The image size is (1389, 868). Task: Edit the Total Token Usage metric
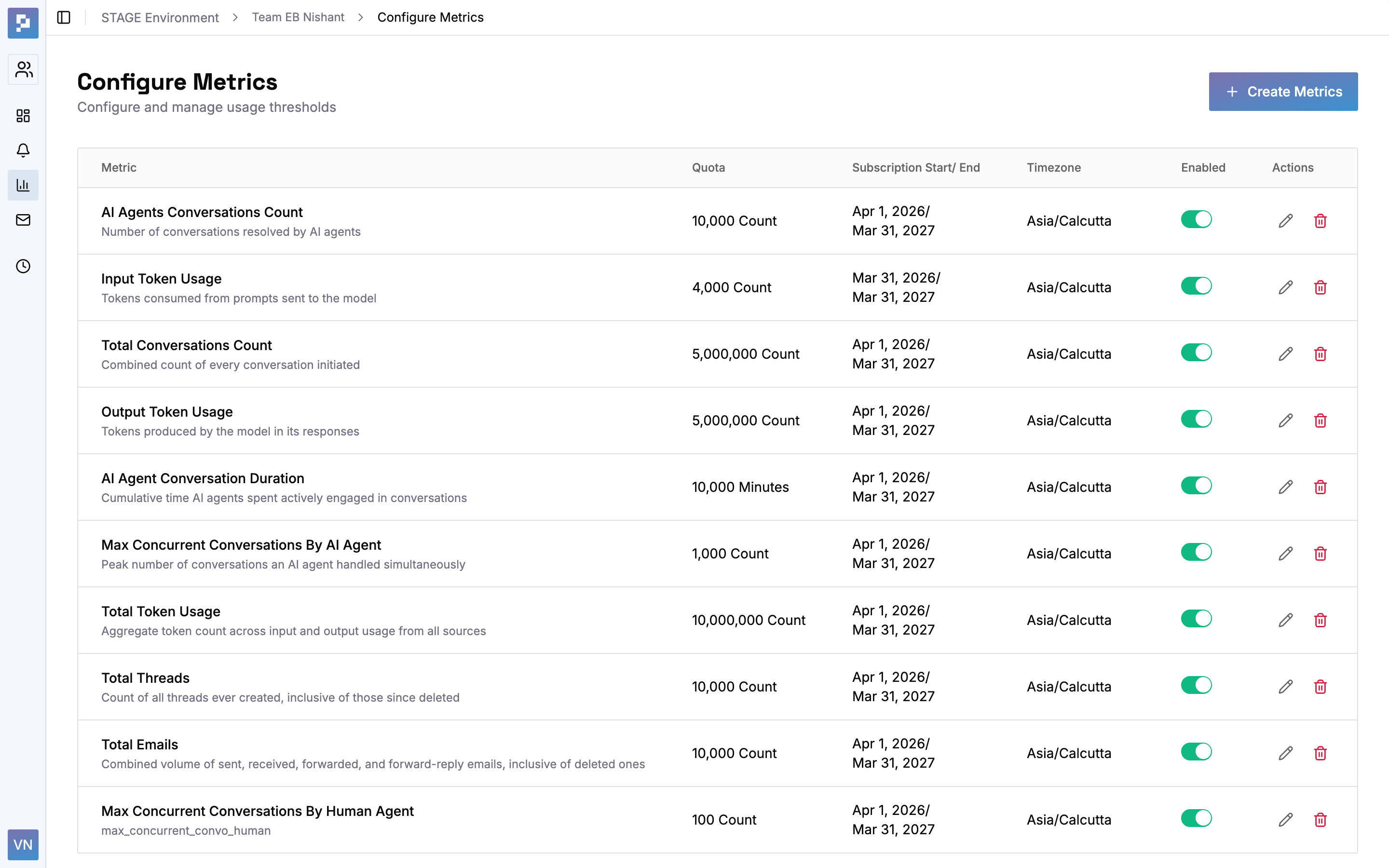pyautogui.click(x=1286, y=620)
